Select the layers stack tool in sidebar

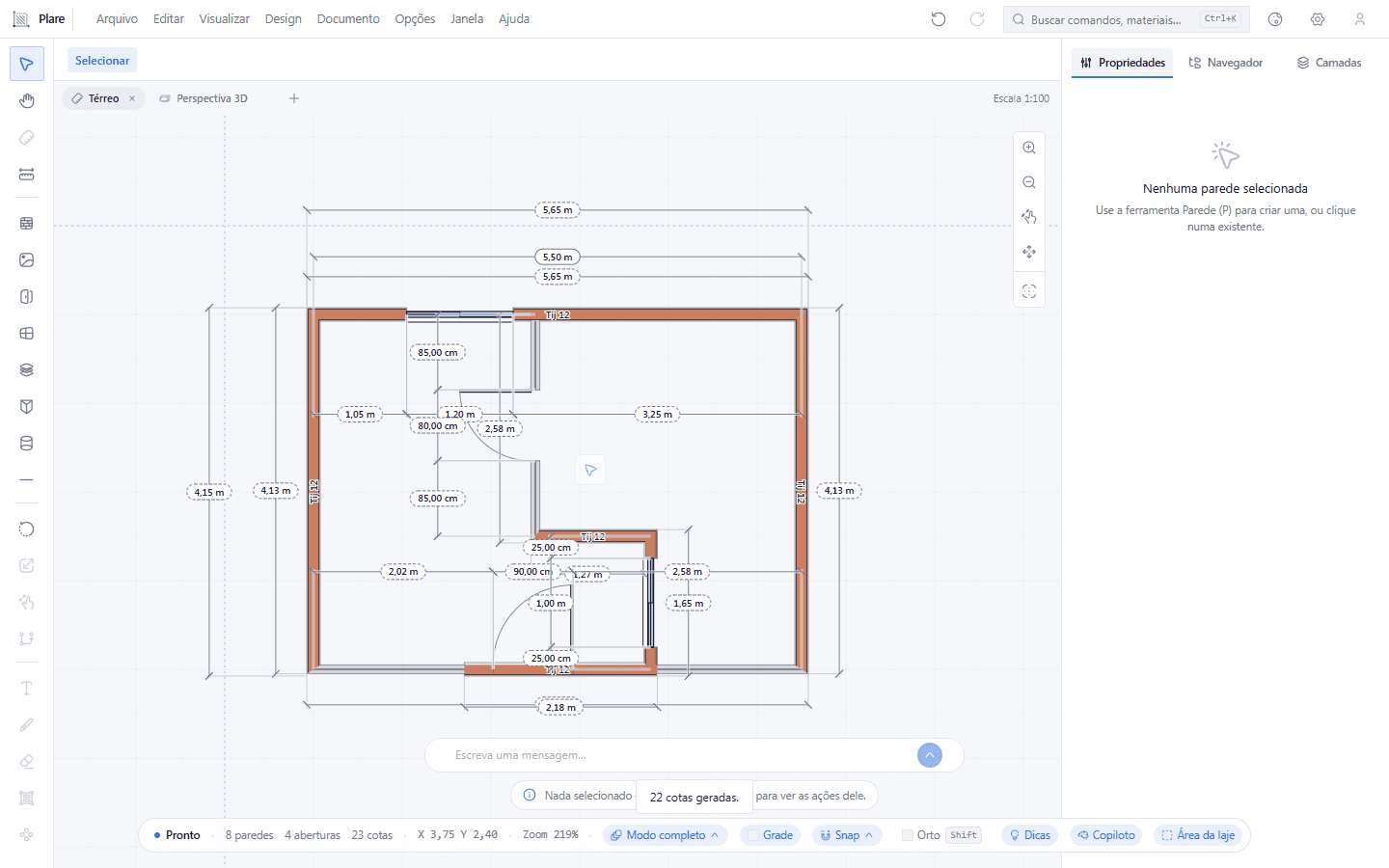click(x=27, y=369)
